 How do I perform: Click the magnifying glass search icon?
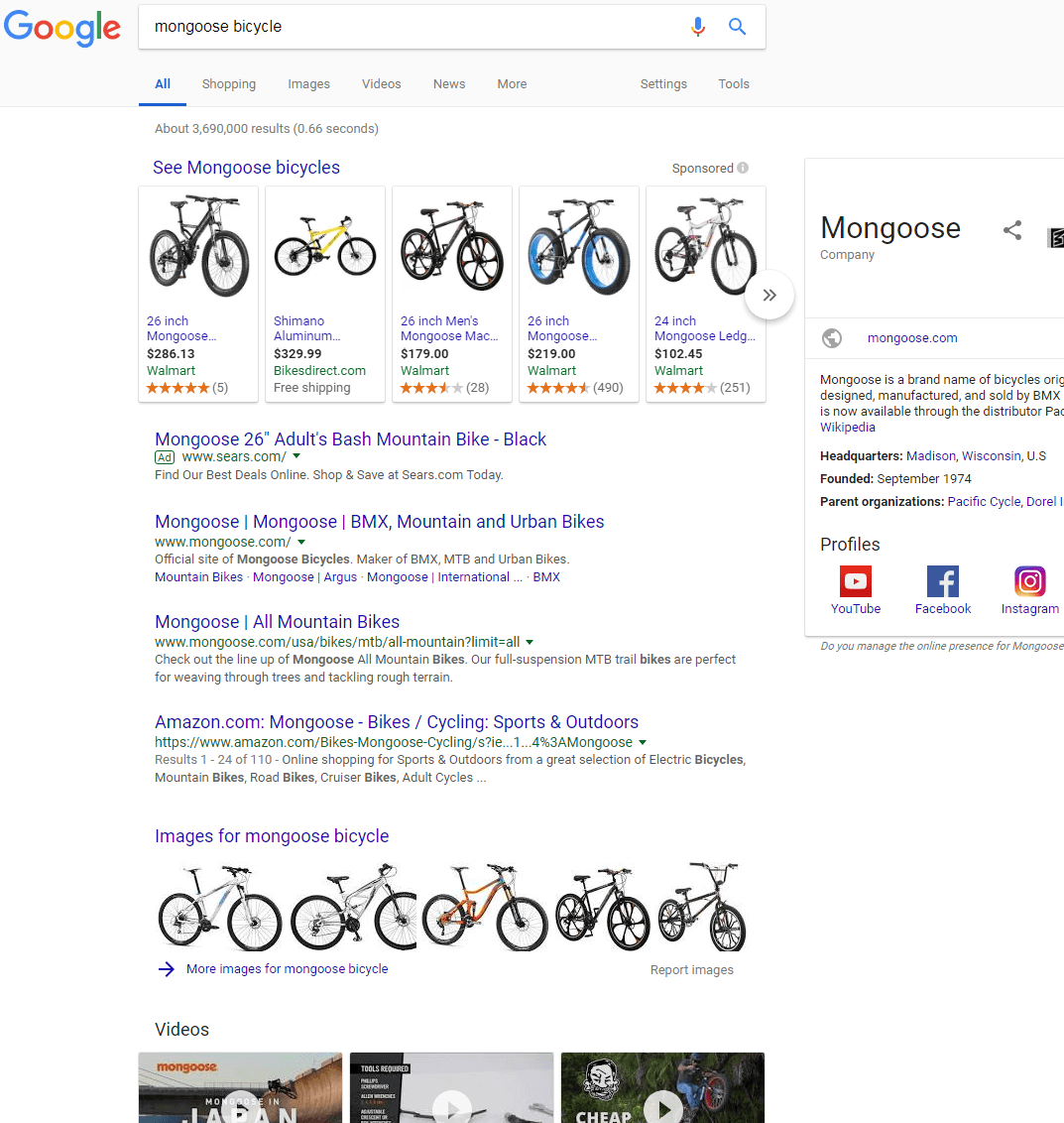737,27
